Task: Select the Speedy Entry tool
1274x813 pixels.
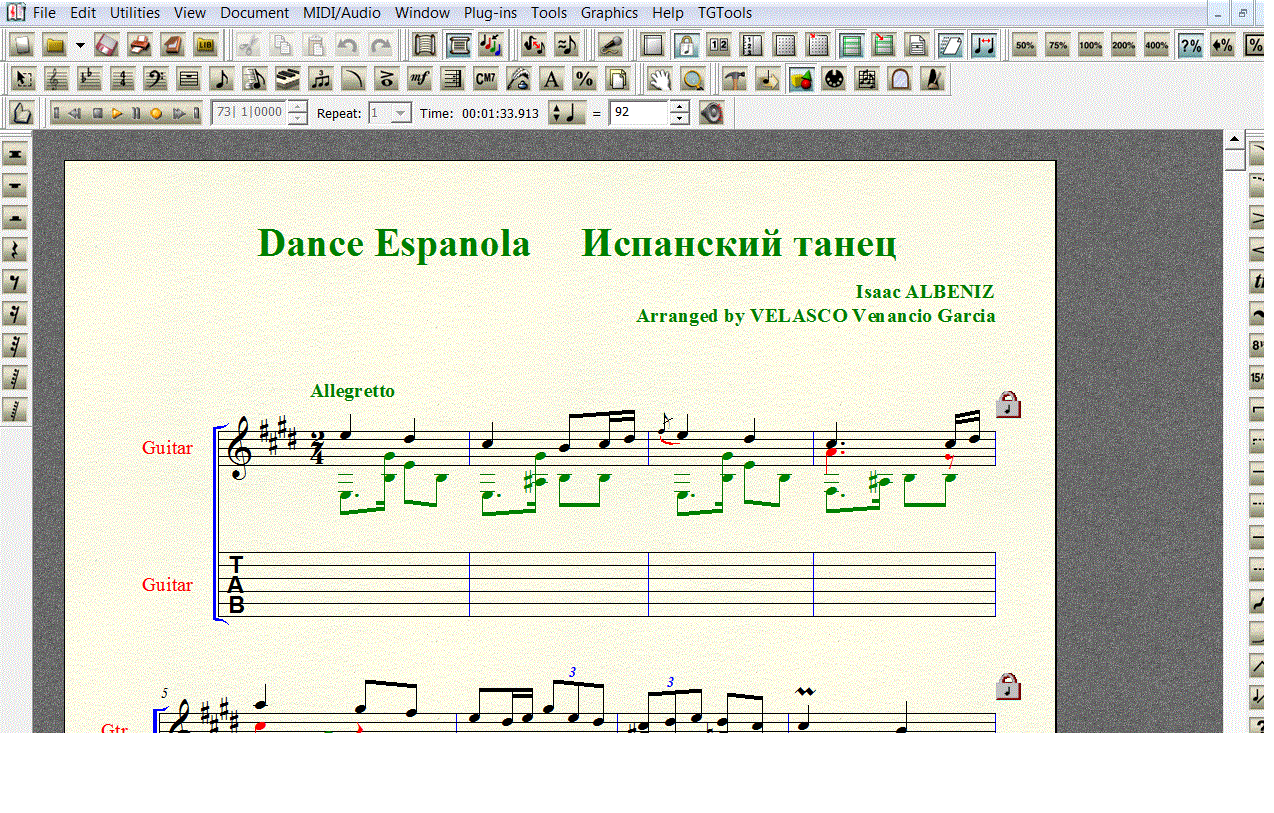Action: 255,80
